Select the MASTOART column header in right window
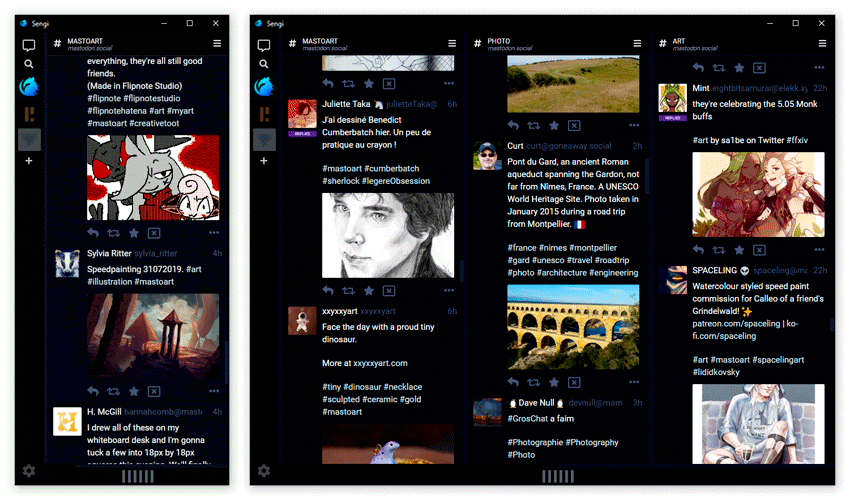The image size is (849, 499). click(x=319, y=44)
